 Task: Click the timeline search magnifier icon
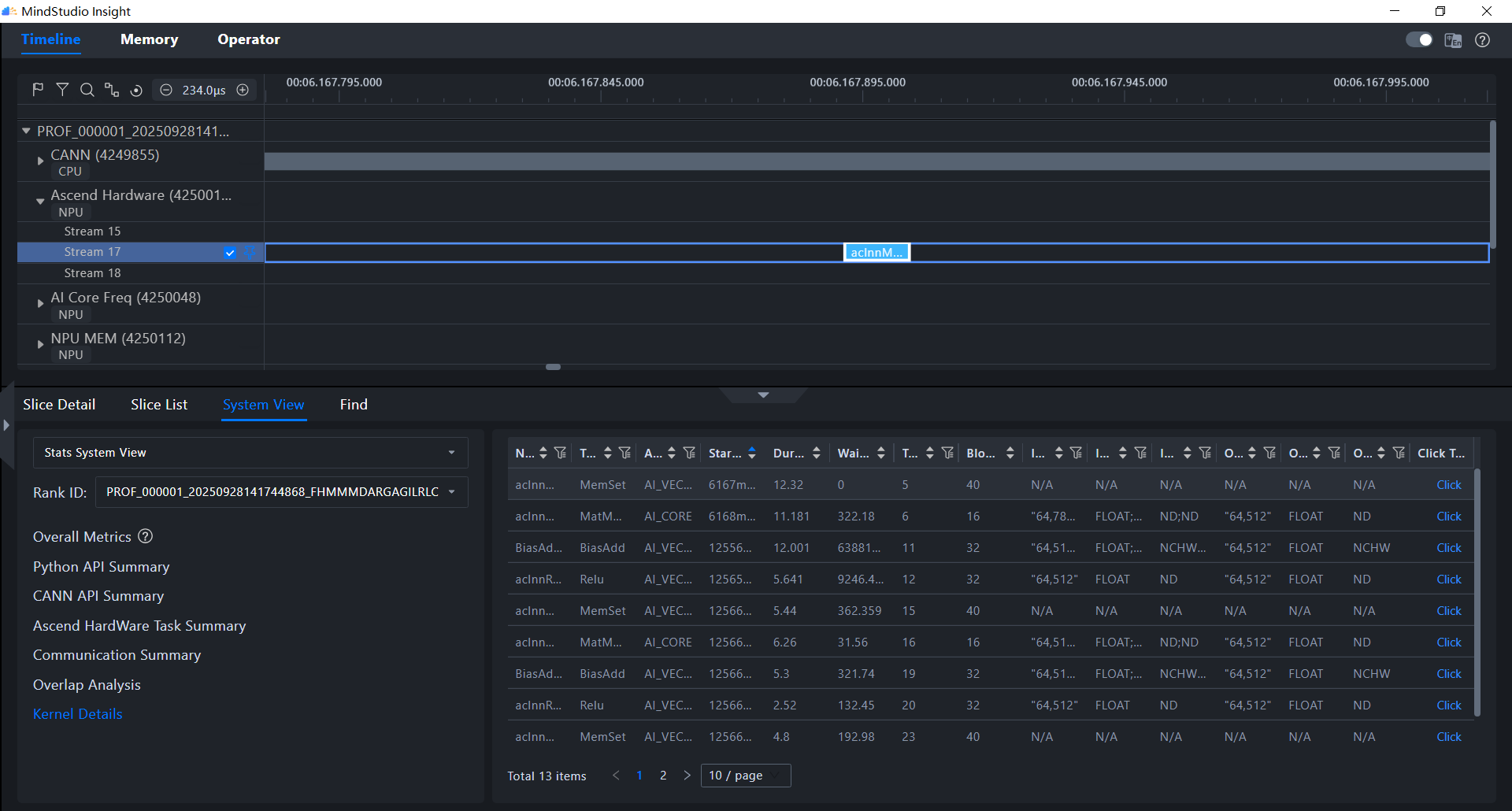pos(87,90)
